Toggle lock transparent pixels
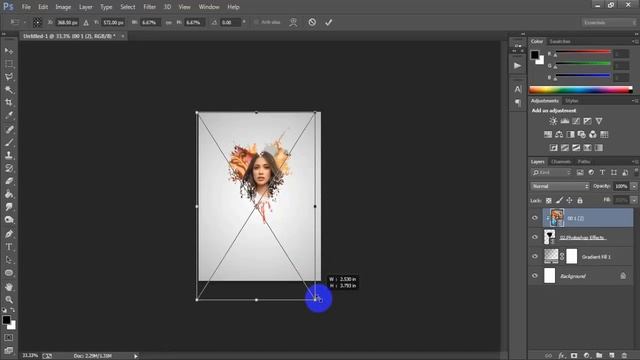This screenshot has width=640, height=360. (x=549, y=200)
